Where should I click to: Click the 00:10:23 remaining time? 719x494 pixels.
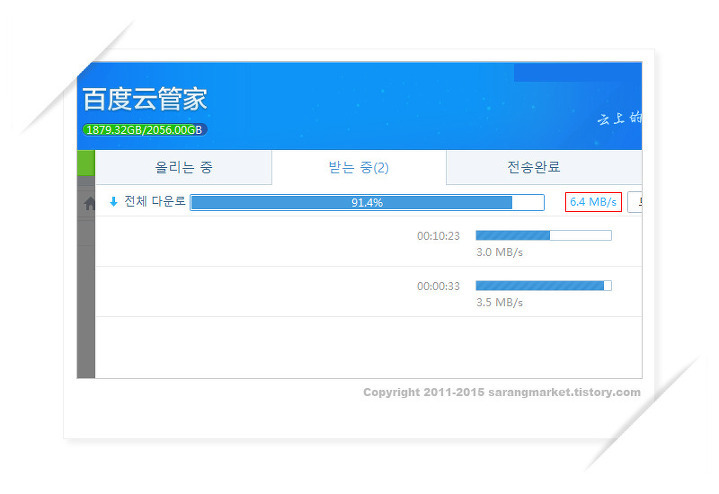(x=438, y=236)
